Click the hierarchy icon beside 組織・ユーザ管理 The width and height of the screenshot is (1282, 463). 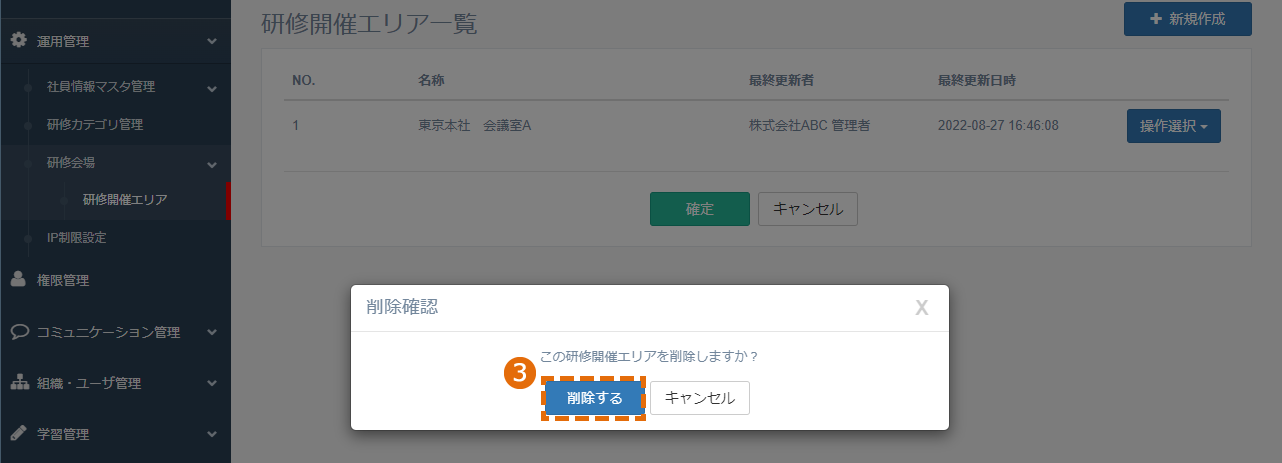point(18,383)
